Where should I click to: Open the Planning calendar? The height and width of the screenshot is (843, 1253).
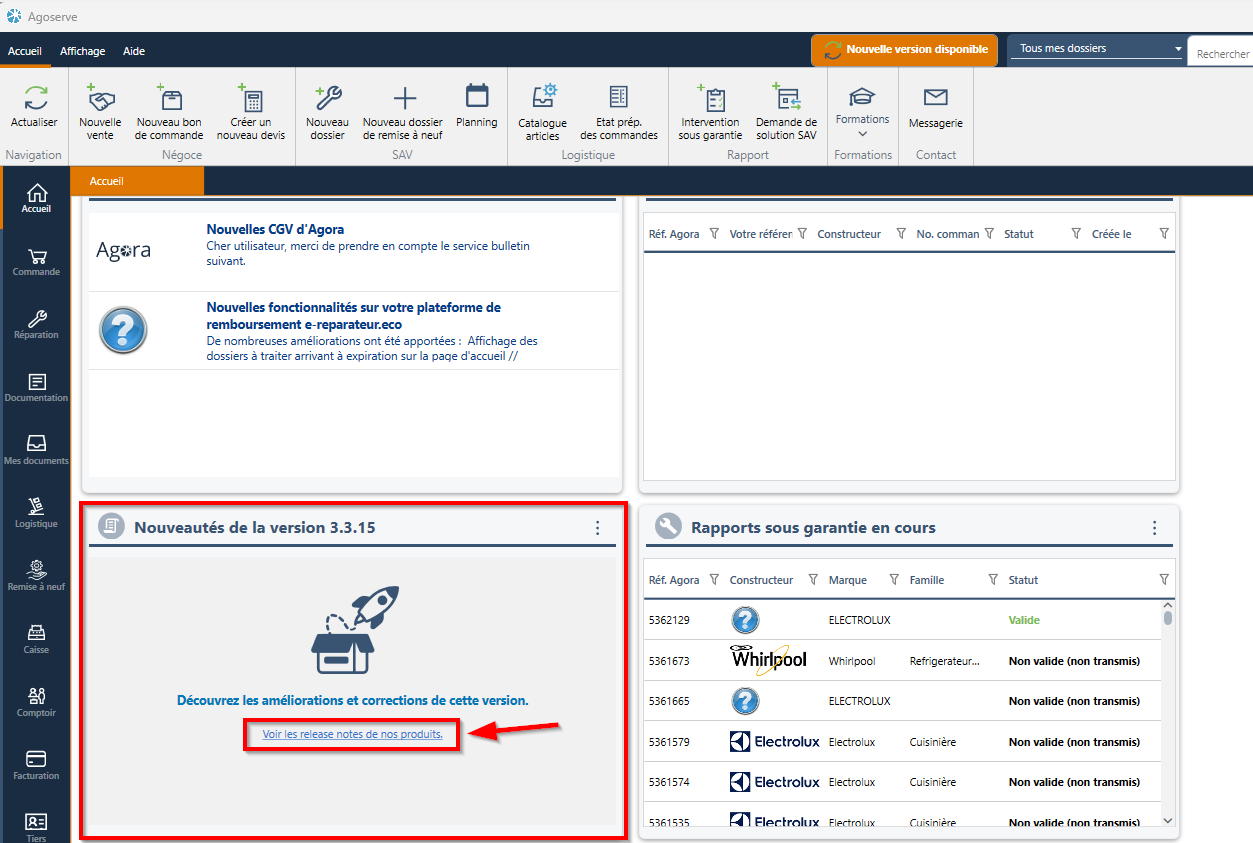pyautogui.click(x=476, y=105)
